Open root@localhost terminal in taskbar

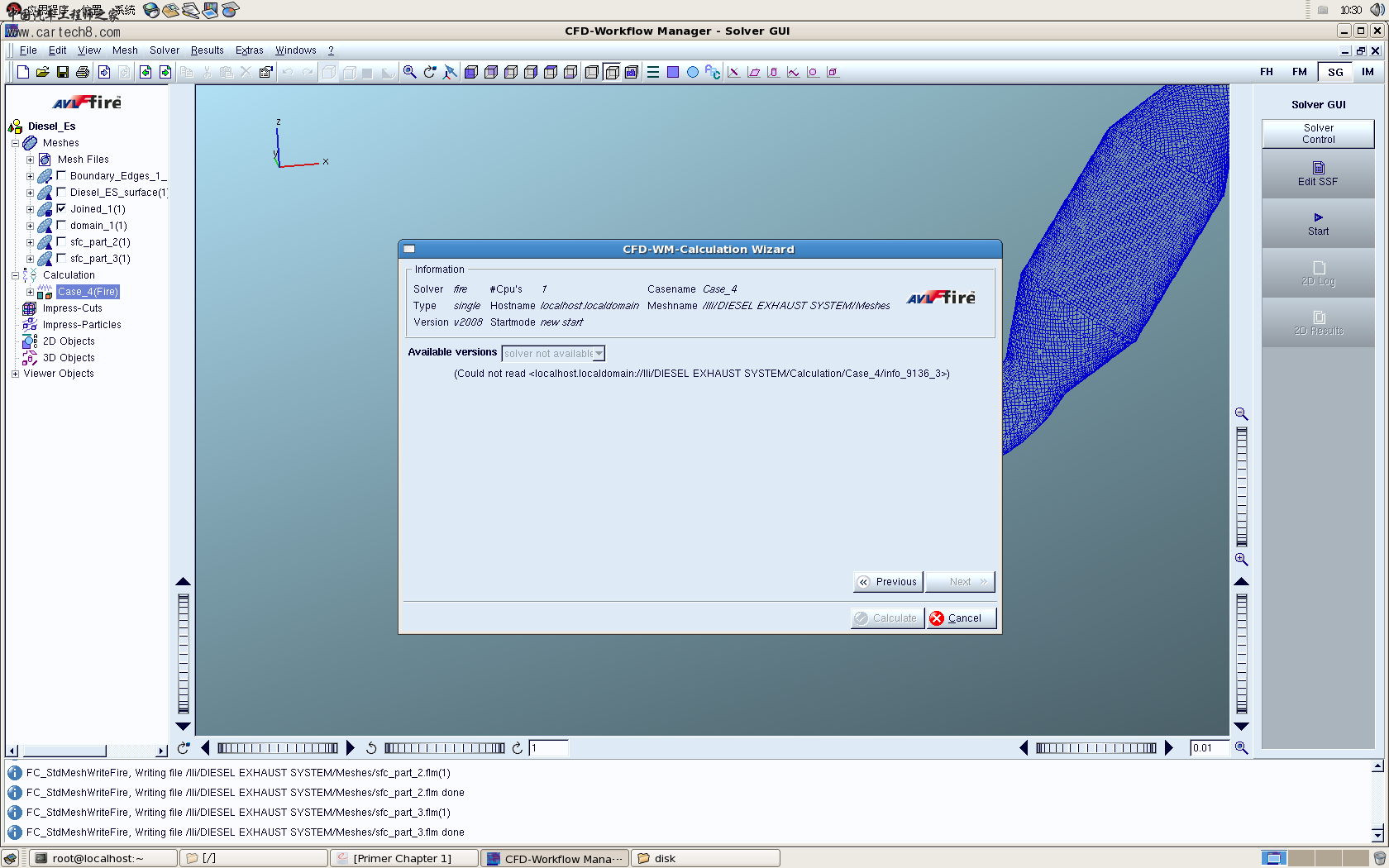click(104, 858)
